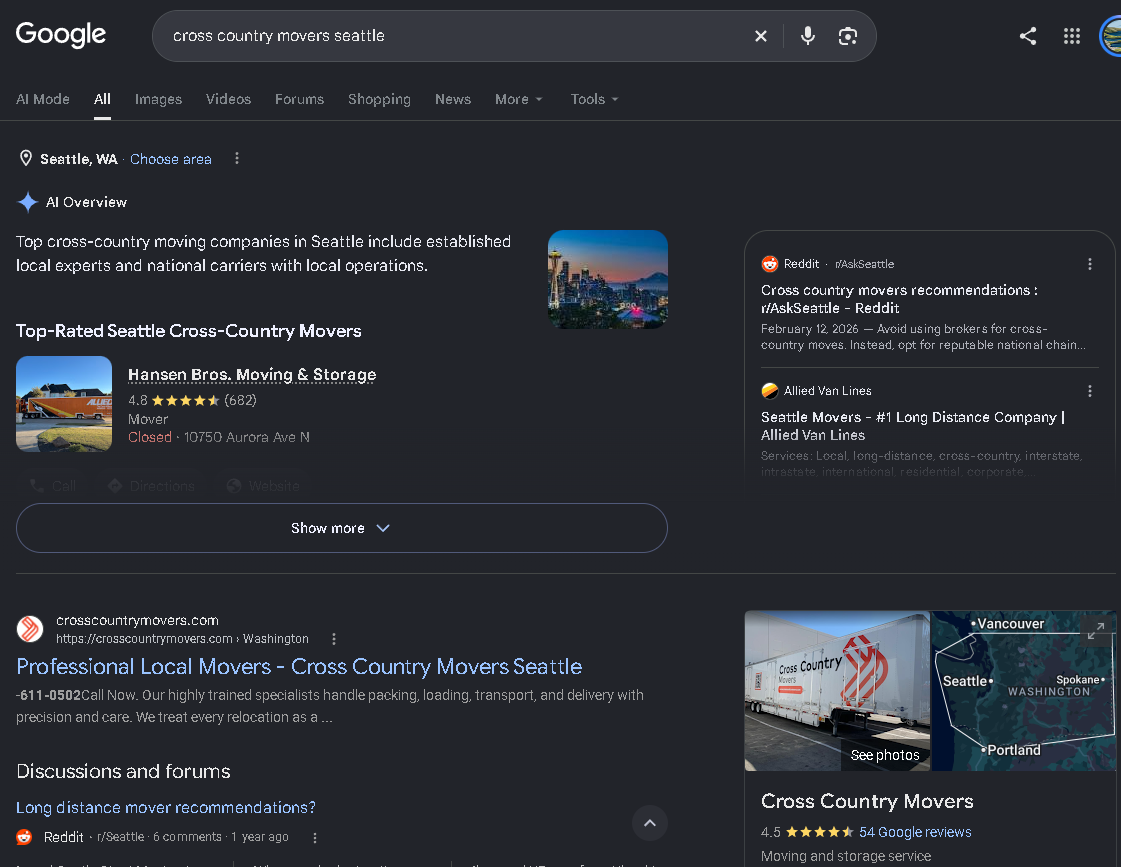This screenshot has height=867, width=1121.
Task: Click the location pin icon beside Seattle, WA
Action: [x=26, y=158]
